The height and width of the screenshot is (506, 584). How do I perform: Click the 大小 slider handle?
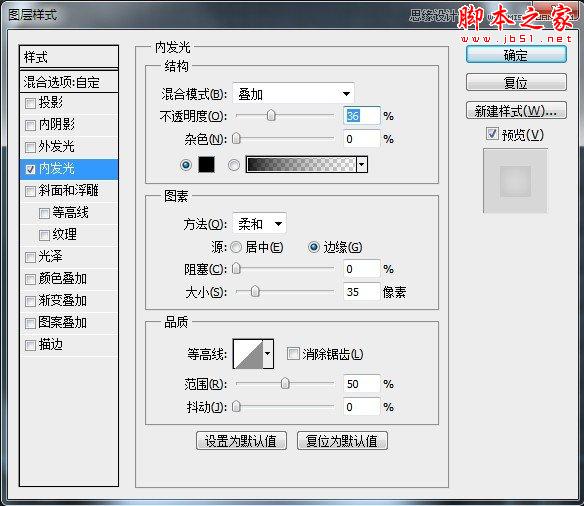255,291
